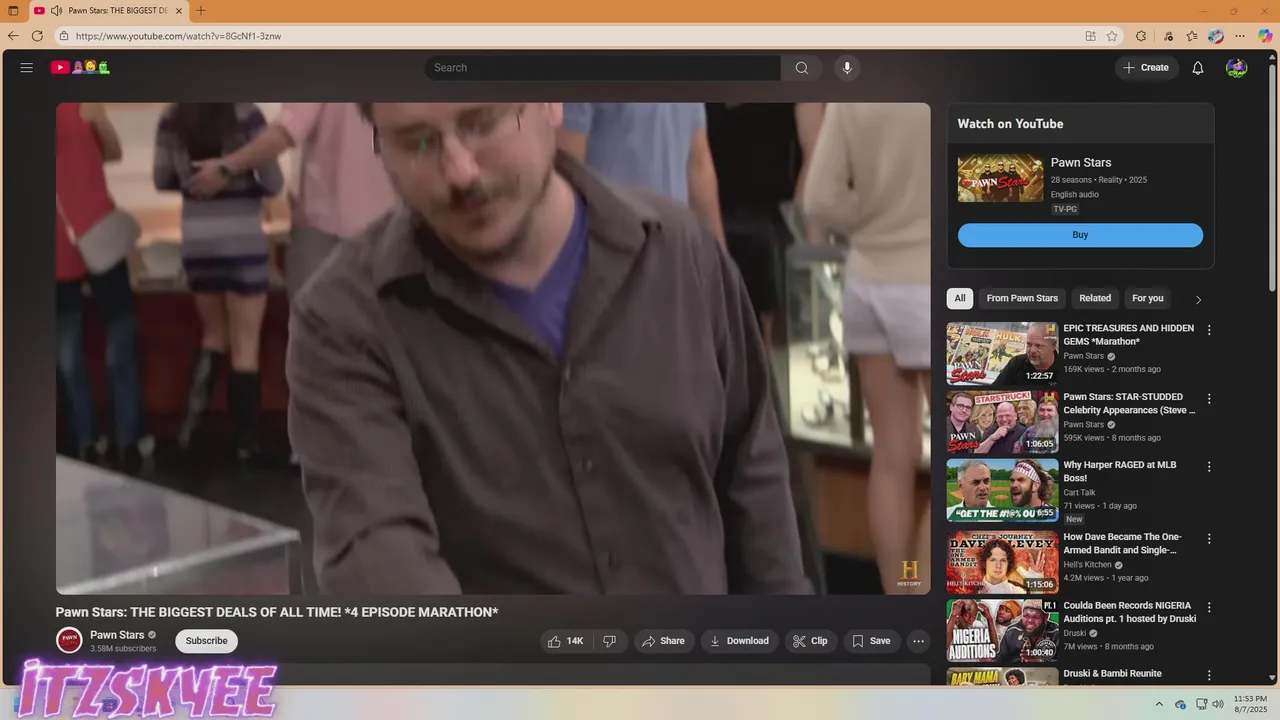Switch to Pawn Stars browser tab
Image resolution: width=1280 pixels, height=720 pixels.
point(108,11)
